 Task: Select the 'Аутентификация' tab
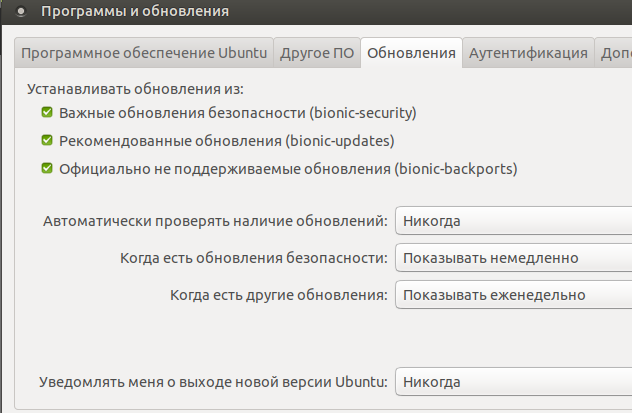(528, 53)
